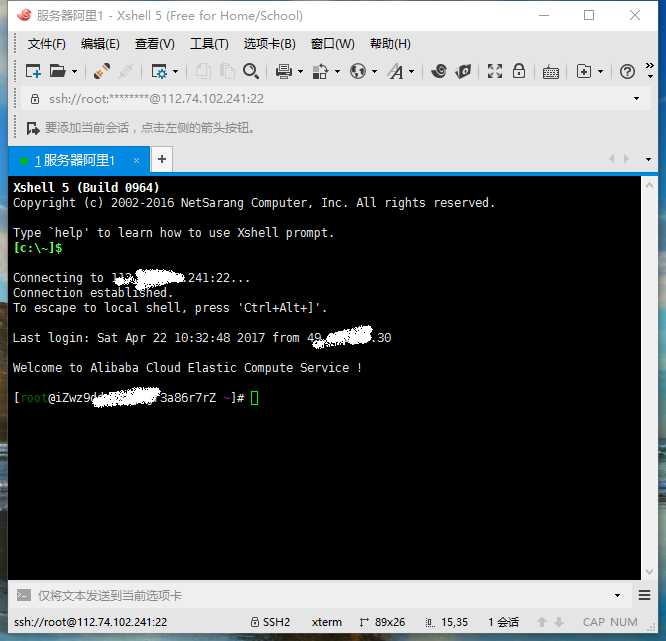Click the New session toolbar icon
The image size is (666, 641).
[33, 71]
